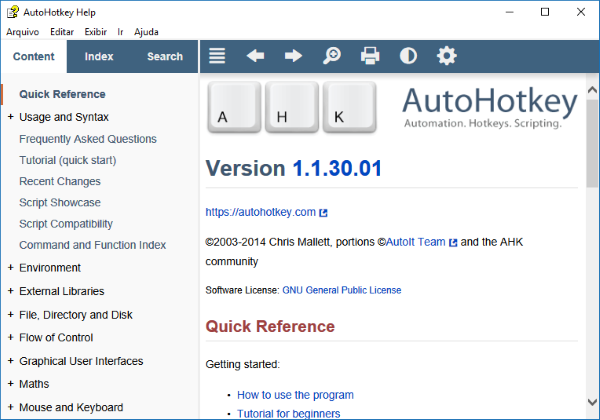Open the Tutorial for beginners link

pyautogui.click(x=289, y=413)
